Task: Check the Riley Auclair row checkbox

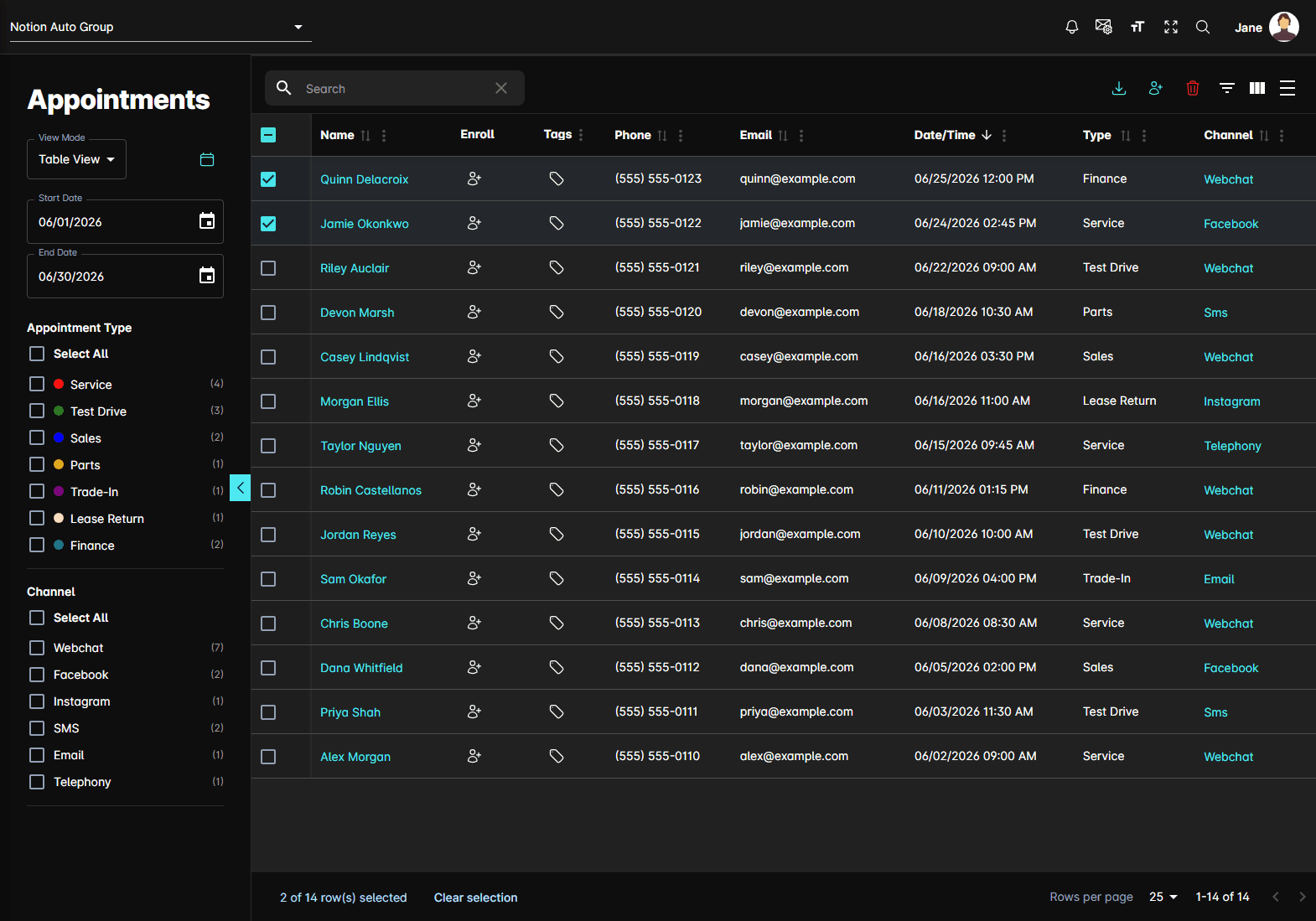Action: (268, 268)
